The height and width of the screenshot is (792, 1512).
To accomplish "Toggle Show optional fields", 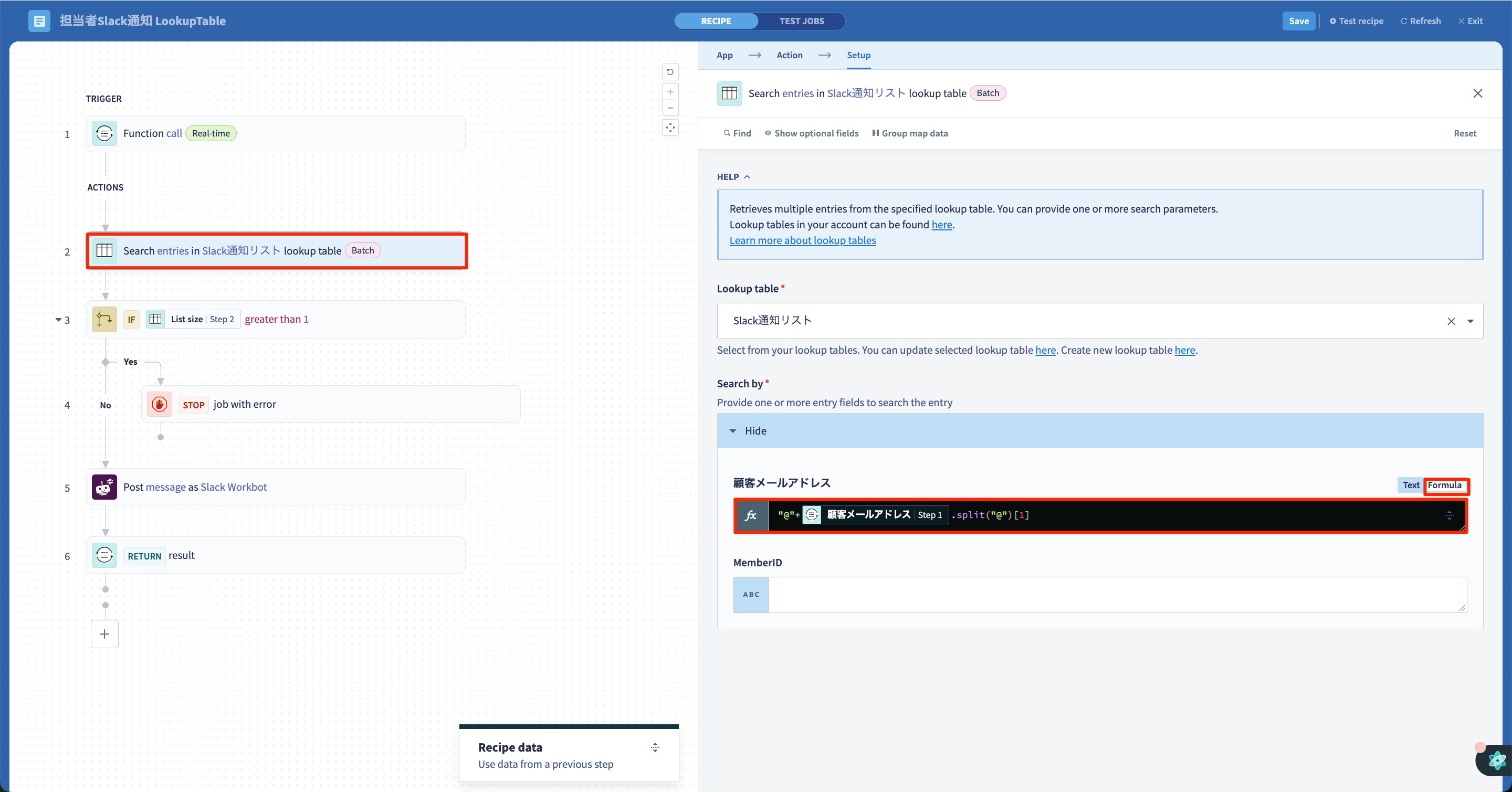I will (x=811, y=133).
